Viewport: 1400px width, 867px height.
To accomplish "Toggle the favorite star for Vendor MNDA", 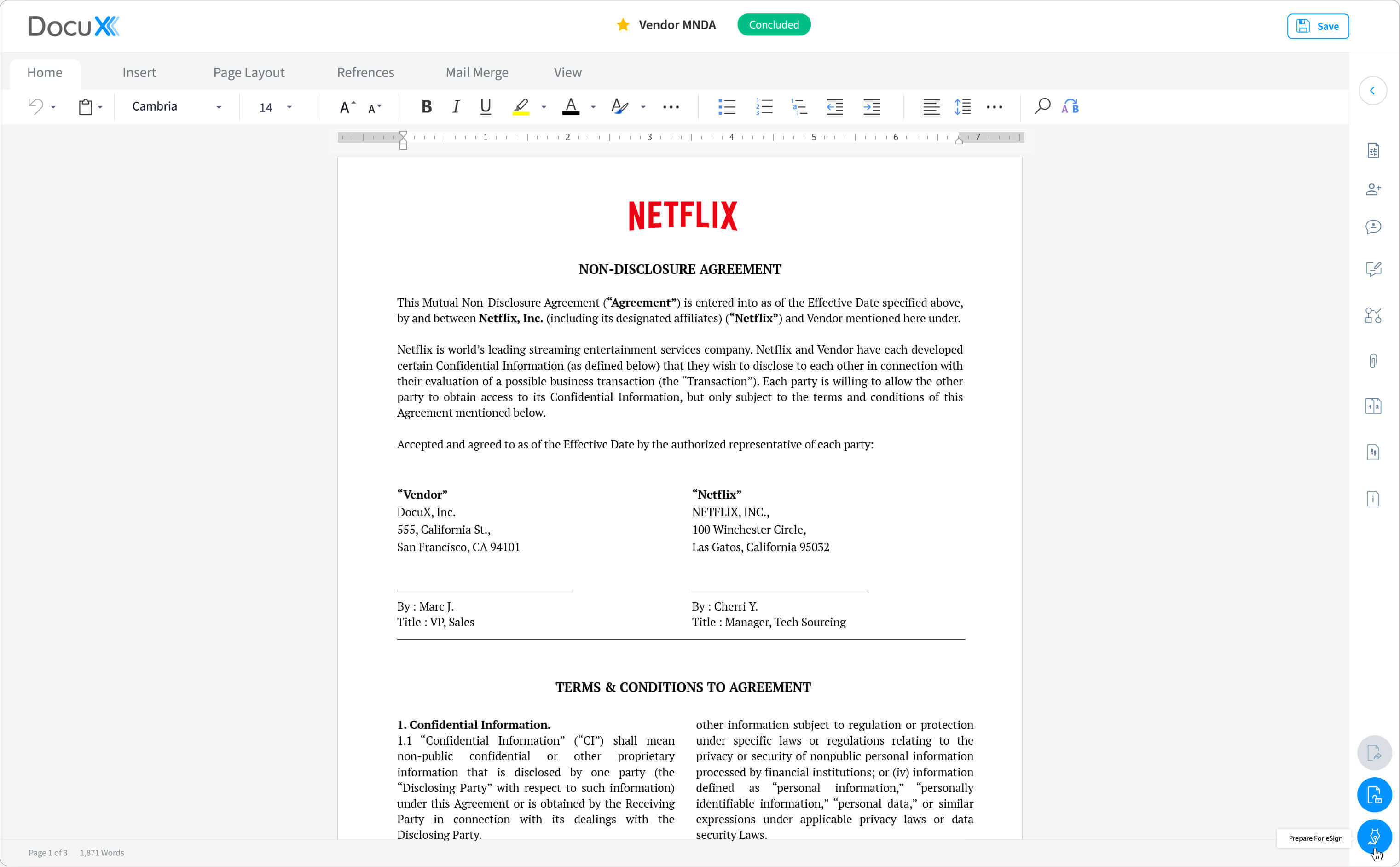I will [x=623, y=25].
